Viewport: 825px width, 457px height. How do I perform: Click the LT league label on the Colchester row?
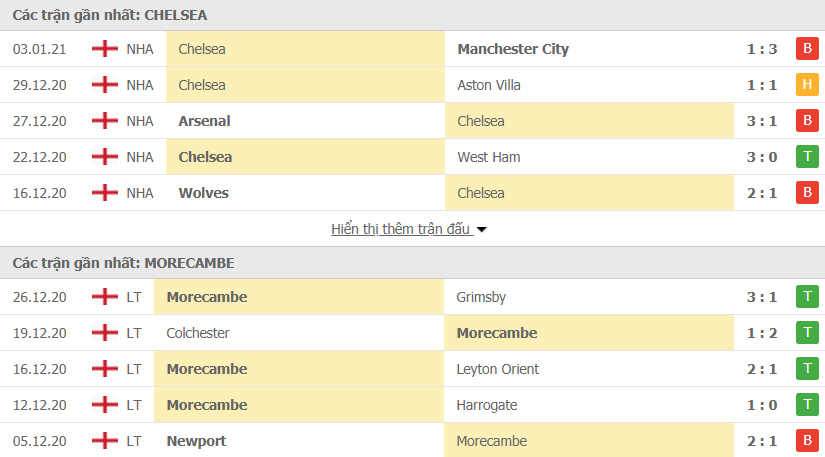pos(134,333)
